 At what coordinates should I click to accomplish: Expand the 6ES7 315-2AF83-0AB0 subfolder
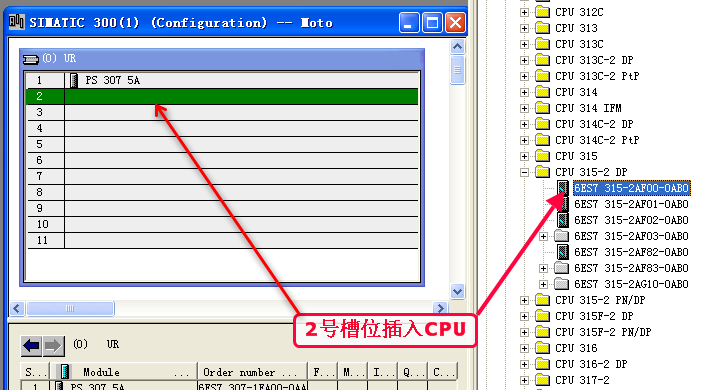[x=543, y=268]
